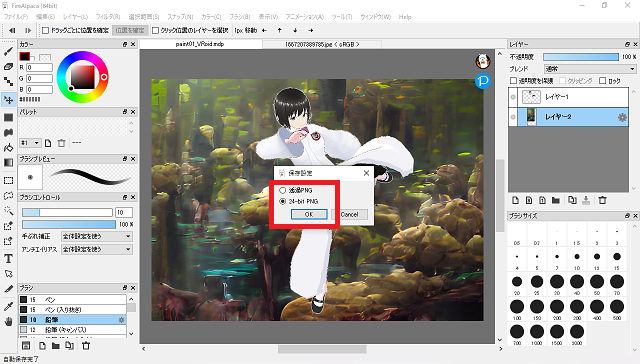Screen dimensions: 640x364
Task: Close the 保存設定 dialog
Action: tap(366, 173)
